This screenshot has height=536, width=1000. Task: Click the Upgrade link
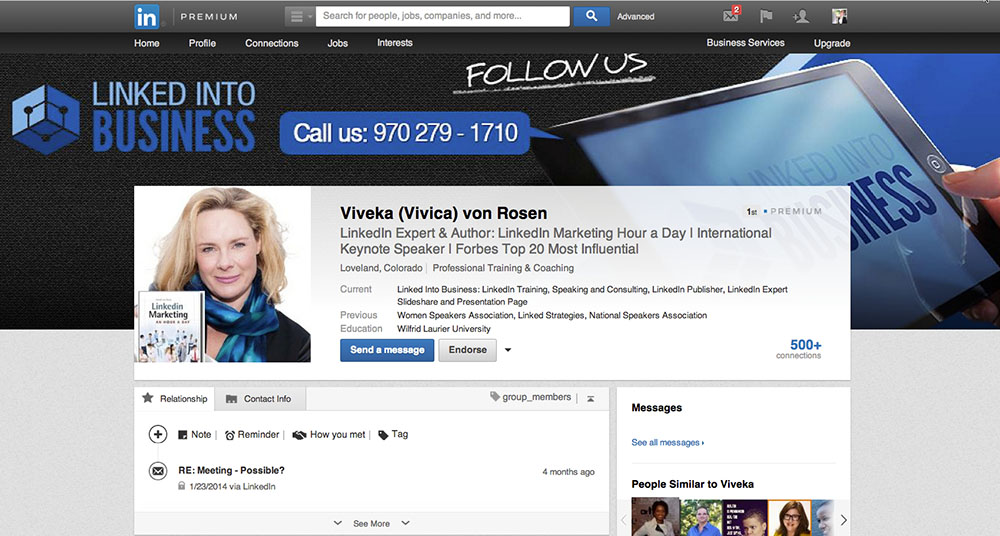832,43
